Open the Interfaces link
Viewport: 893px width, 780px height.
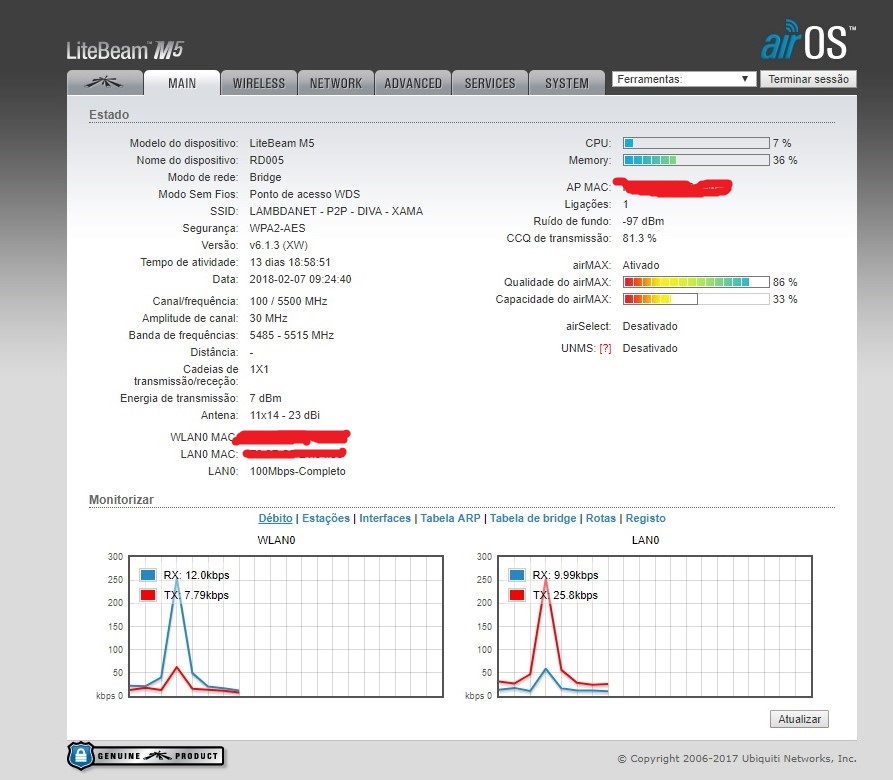(385, 518)
